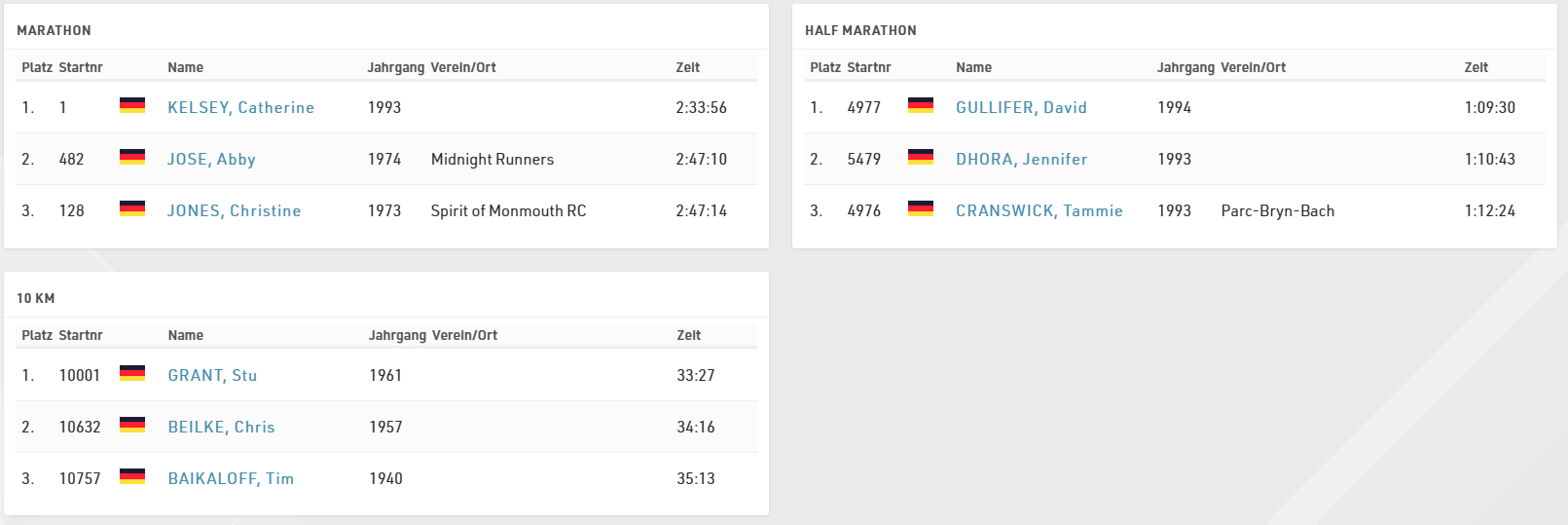Screen dimensions: 1568x525
Task: Click the Name column header in Half Marathon table
Action: pyautogui.click(x=973, y=67)
